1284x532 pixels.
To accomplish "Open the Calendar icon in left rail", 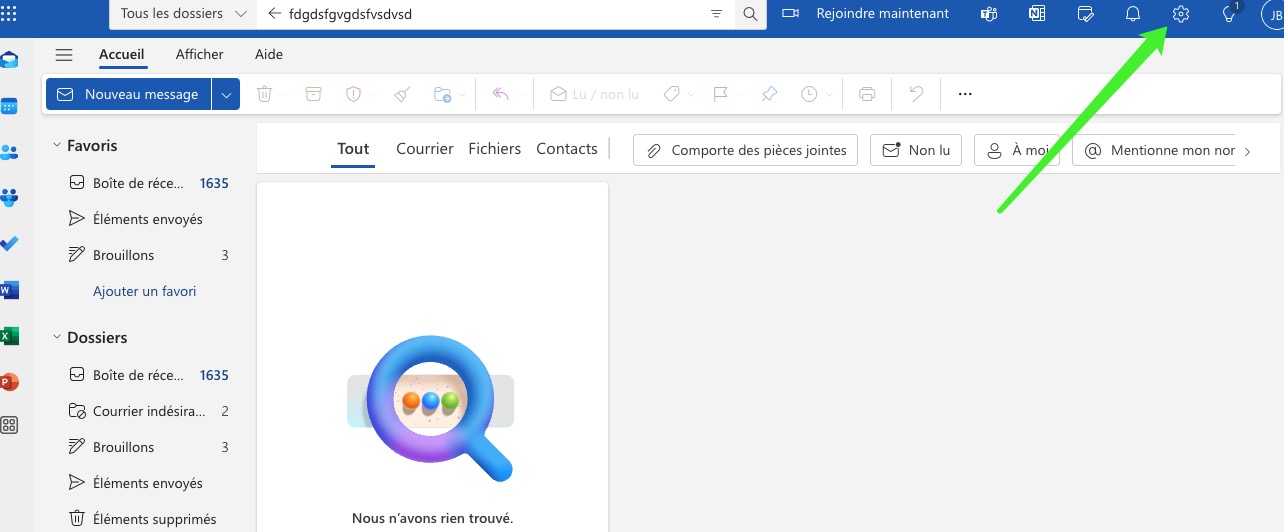I will 10,106.
